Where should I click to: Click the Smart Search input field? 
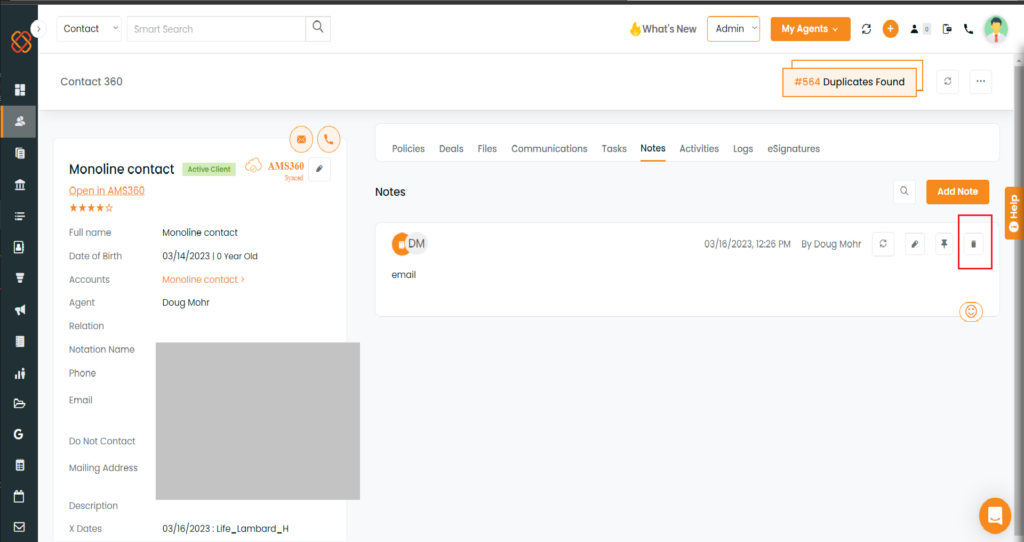coord(216,29)
